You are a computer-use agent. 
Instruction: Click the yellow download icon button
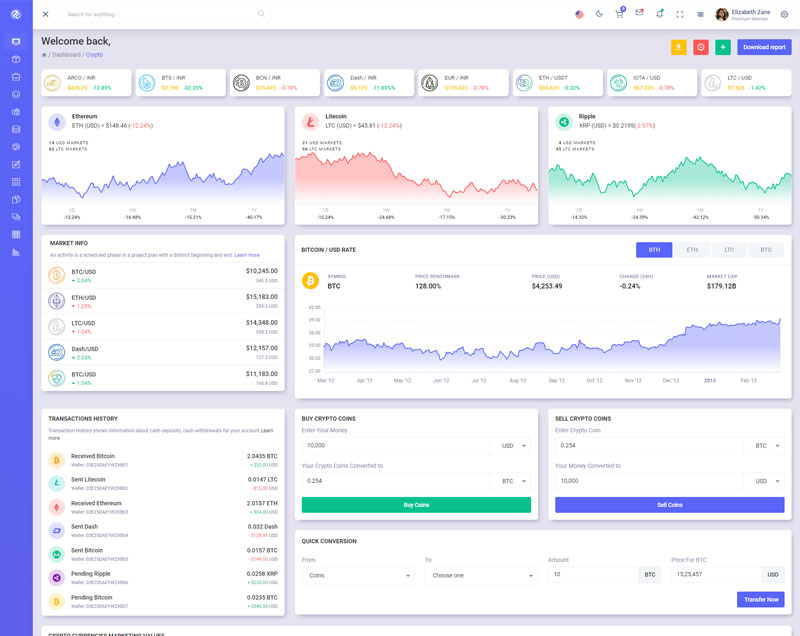coord(679,47)
